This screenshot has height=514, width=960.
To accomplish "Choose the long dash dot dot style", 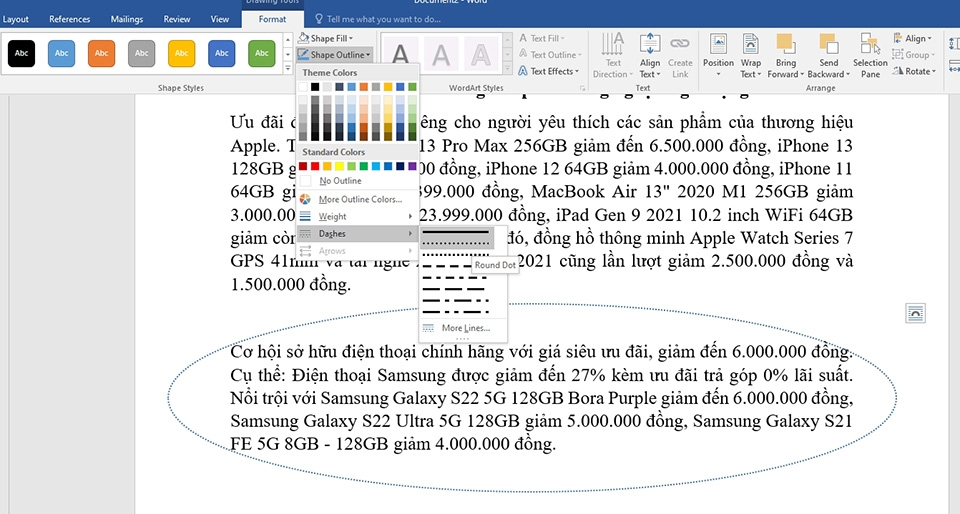I will [x=456, y=311].
